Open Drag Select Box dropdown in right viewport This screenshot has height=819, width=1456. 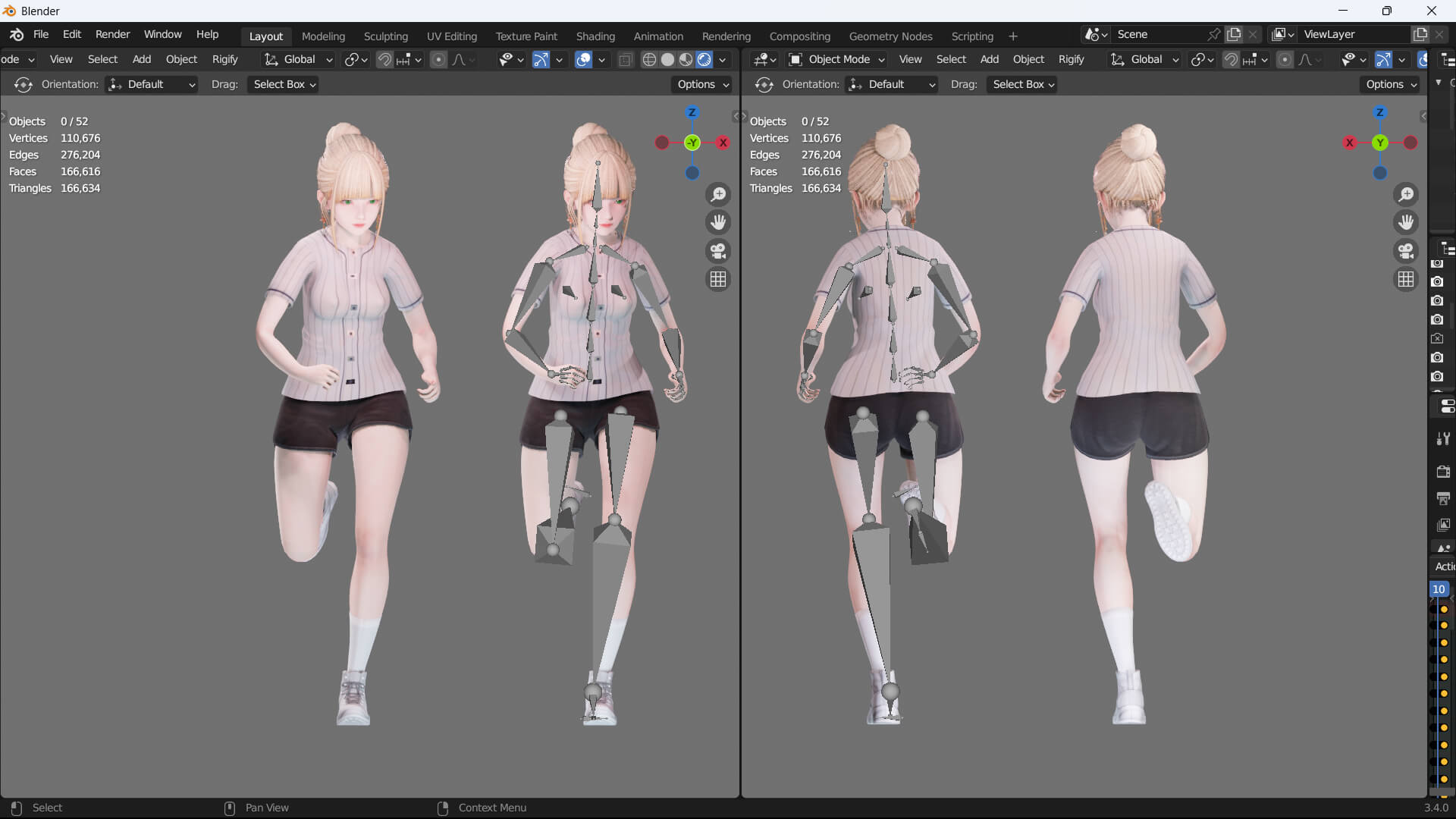1022,84
